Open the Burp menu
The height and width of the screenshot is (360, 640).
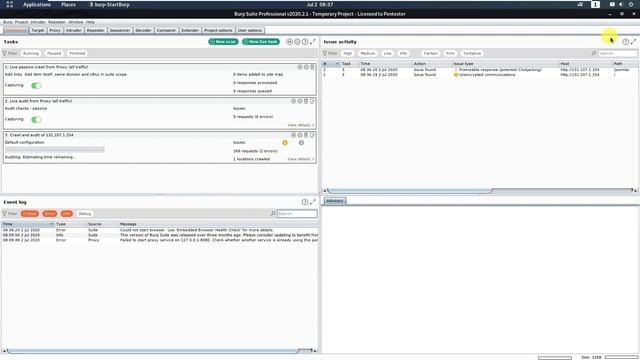point(8,22)
